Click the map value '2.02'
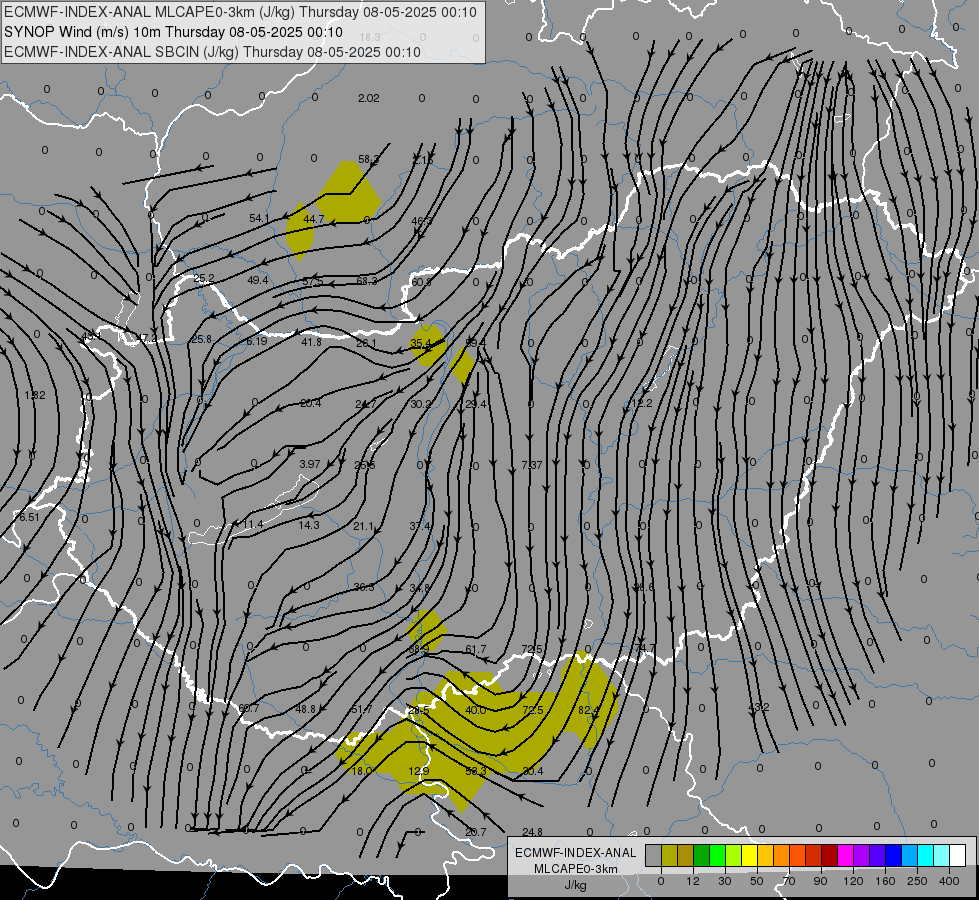 point(368,98)
